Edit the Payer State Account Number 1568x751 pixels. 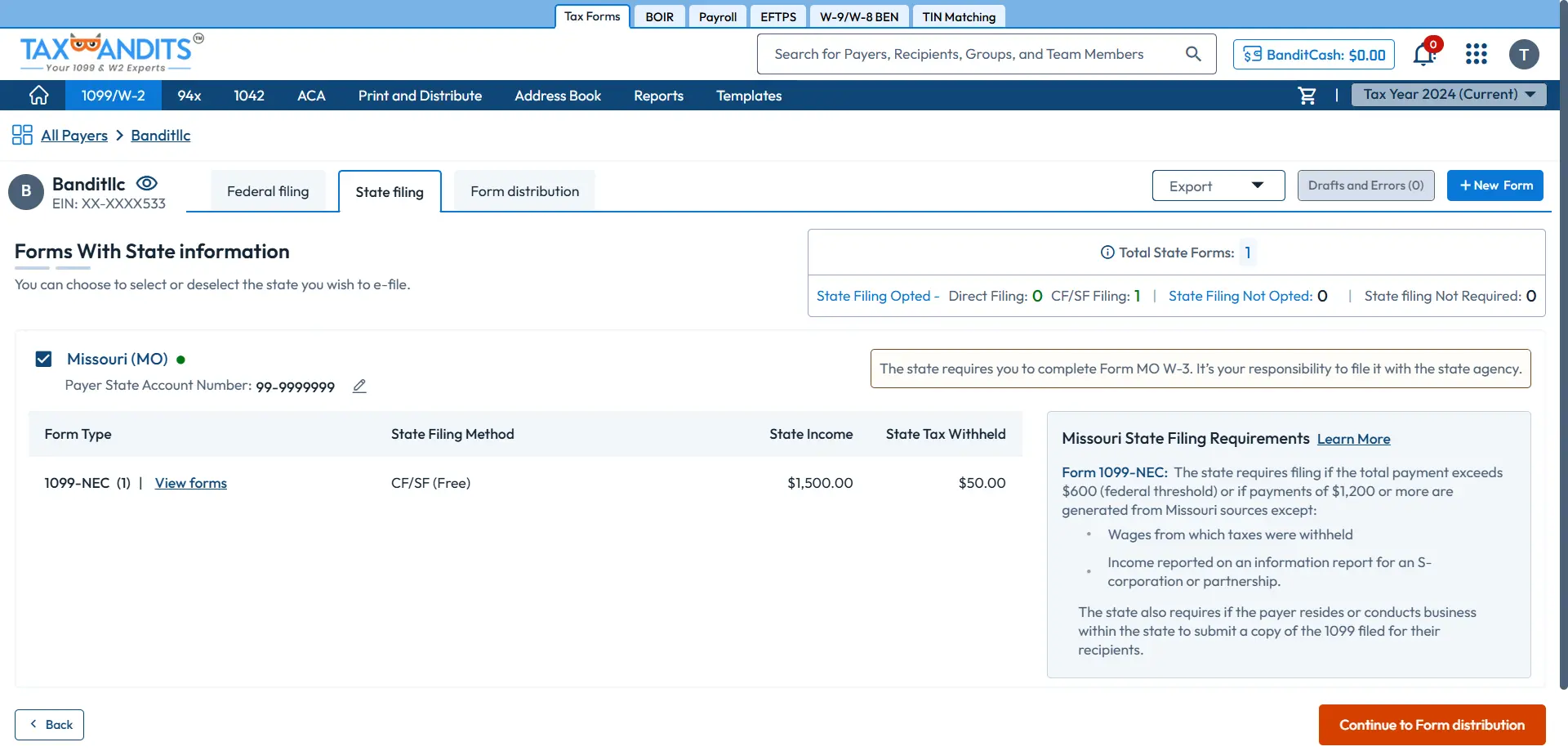[x=359, y=386]
